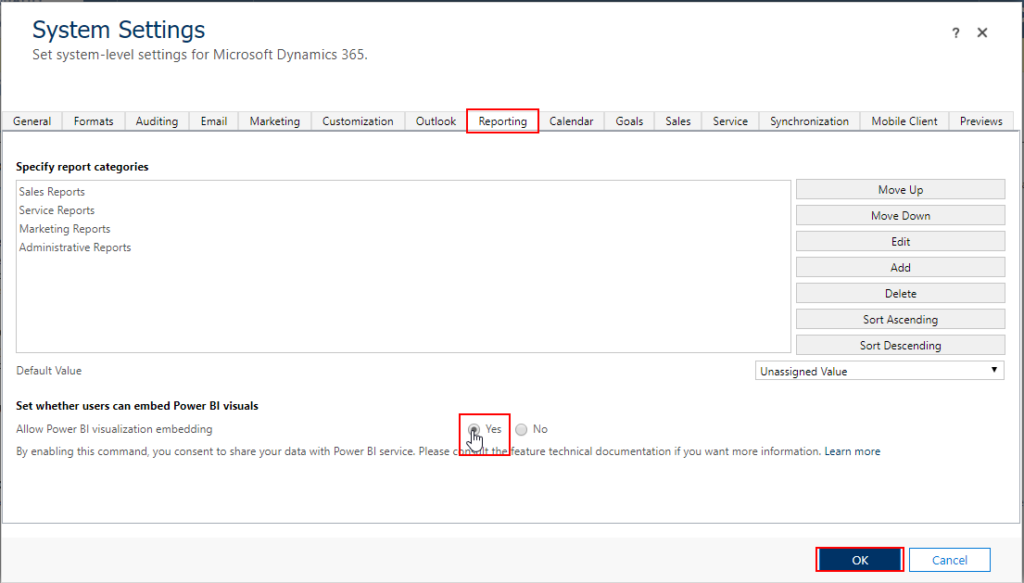The height and width of the screenshot is (583, 1024).
Task: Select the Email tab
Action: (x=214, y=121)
